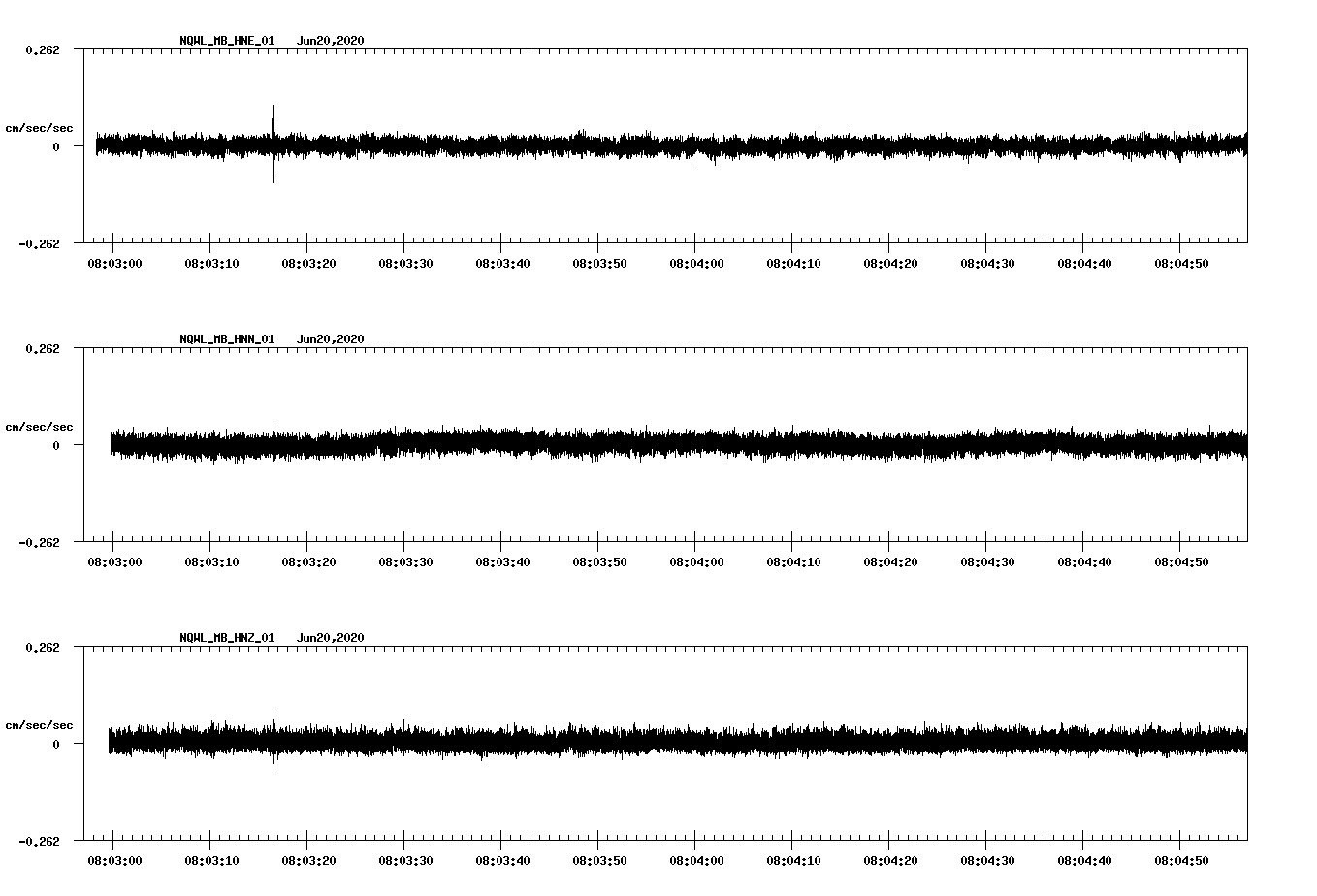Screen dimensions: 1317x896
Task: Click the 08:03:20 time label under HNE plot
Action: pos(308,264)
